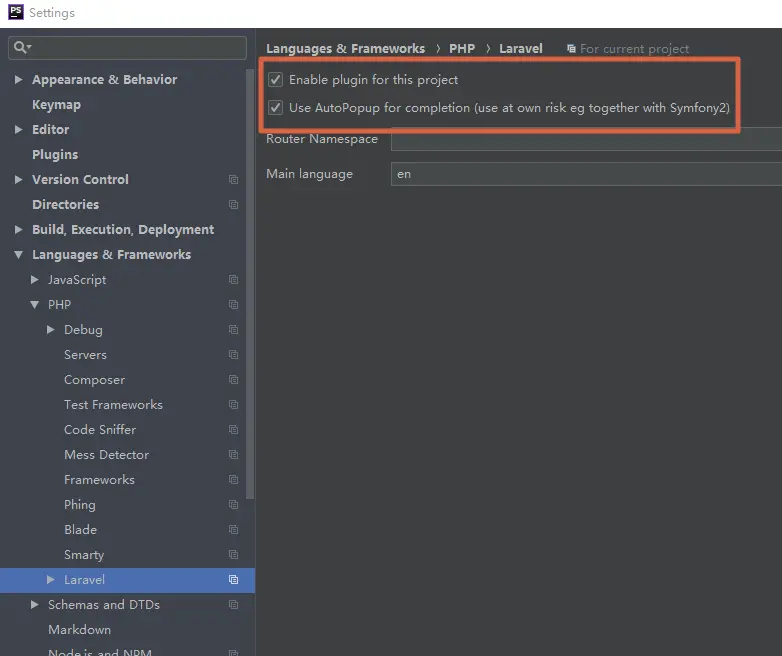
Task: Open Code Sniffer settings
Action: (x=100, y=430)
